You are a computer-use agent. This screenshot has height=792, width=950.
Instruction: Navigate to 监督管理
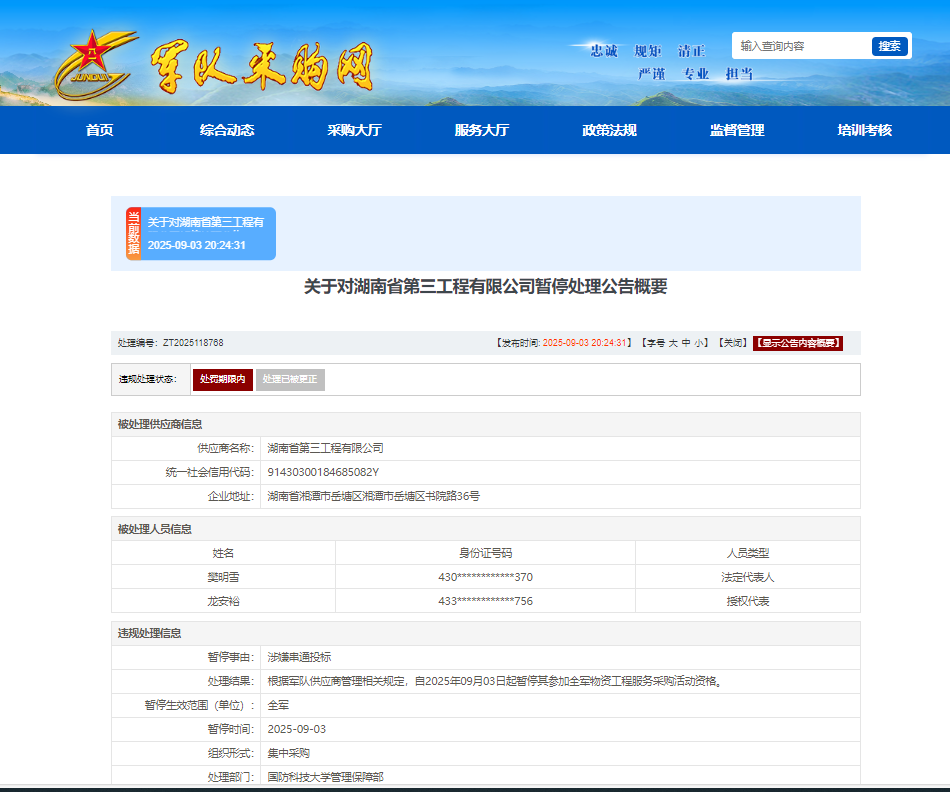point(737,130)
